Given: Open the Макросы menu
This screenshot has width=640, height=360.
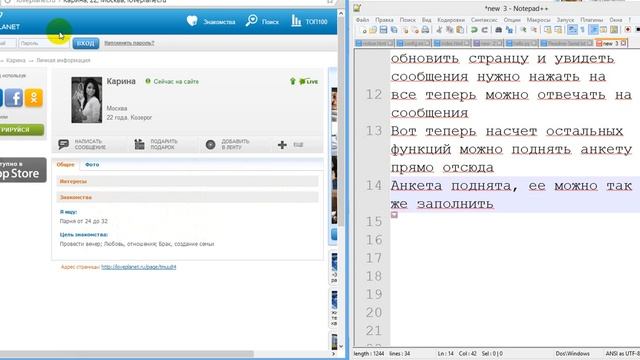Looking at the screenshot, I should [539, 20].
